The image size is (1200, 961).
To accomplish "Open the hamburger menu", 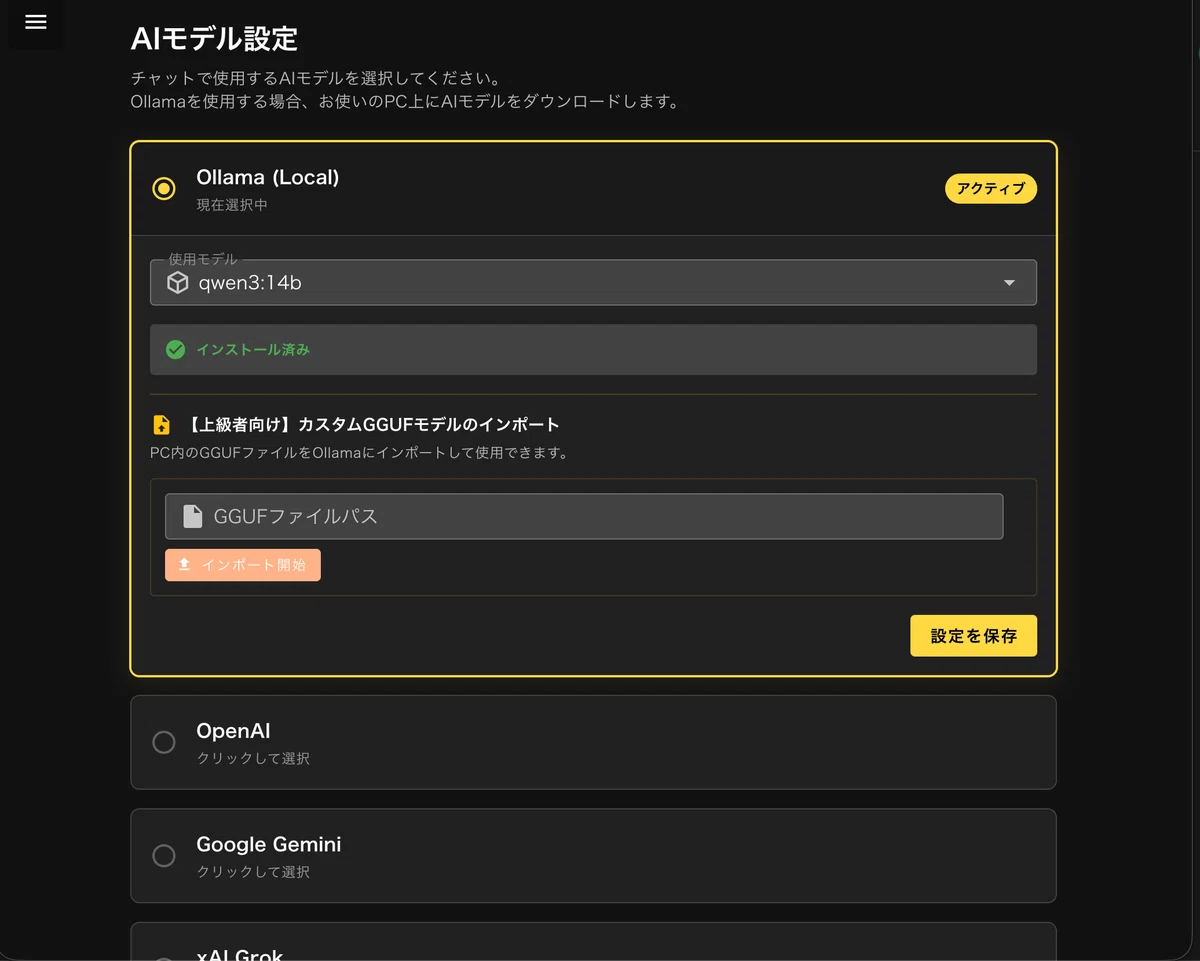I will pos(36,22).
